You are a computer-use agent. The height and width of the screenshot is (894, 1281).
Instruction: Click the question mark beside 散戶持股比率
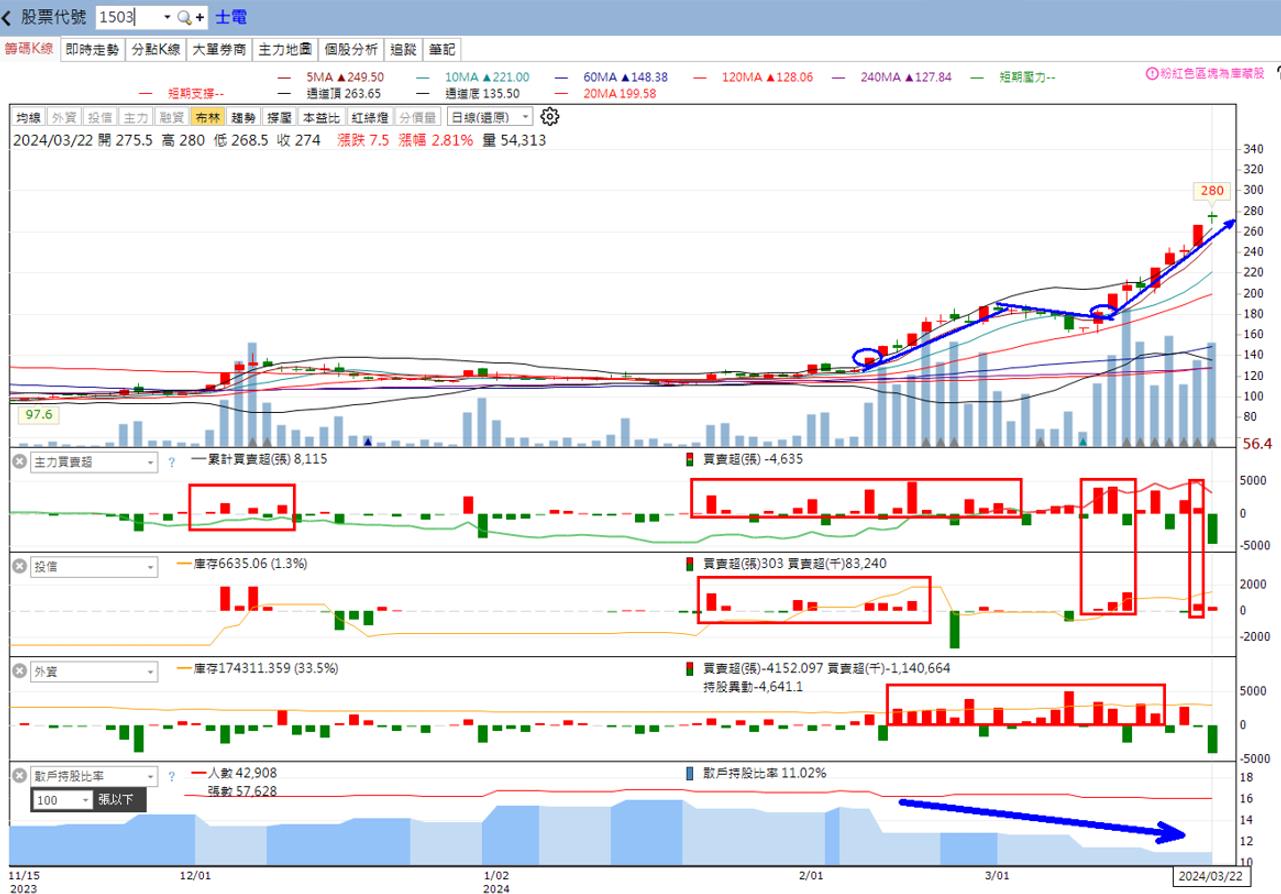171,776
